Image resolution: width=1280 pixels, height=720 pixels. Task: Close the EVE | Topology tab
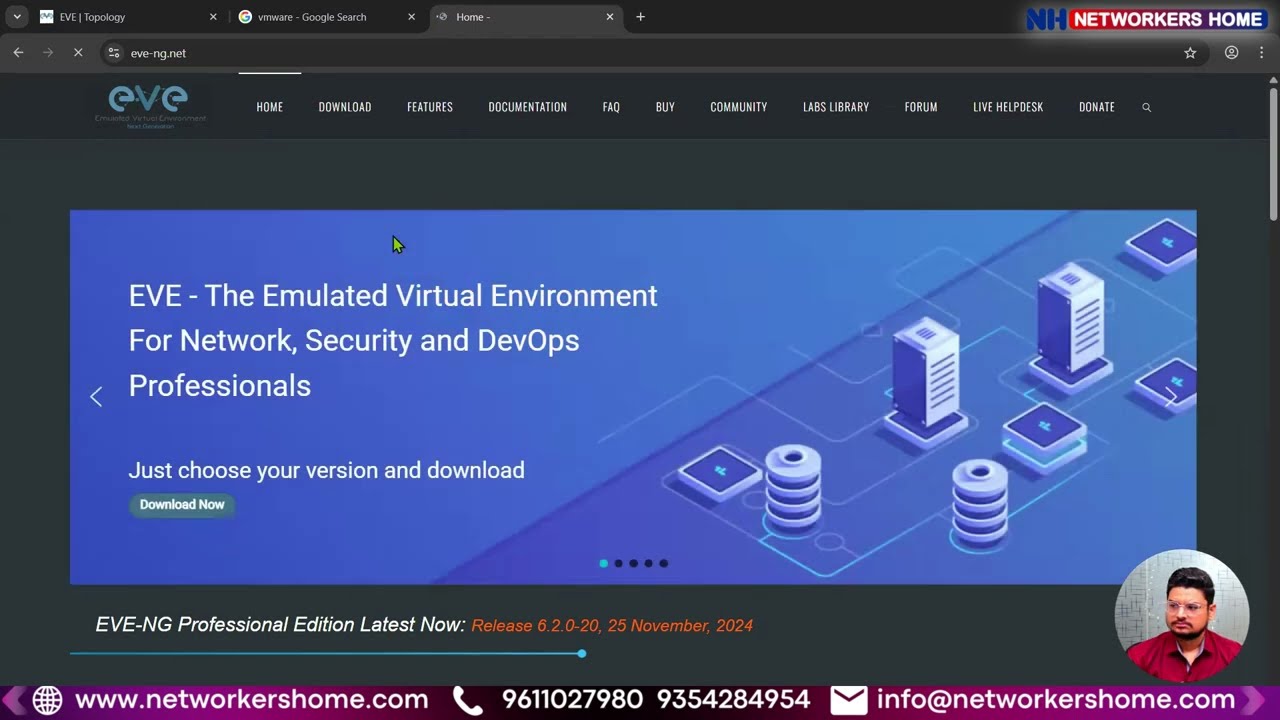213,17
